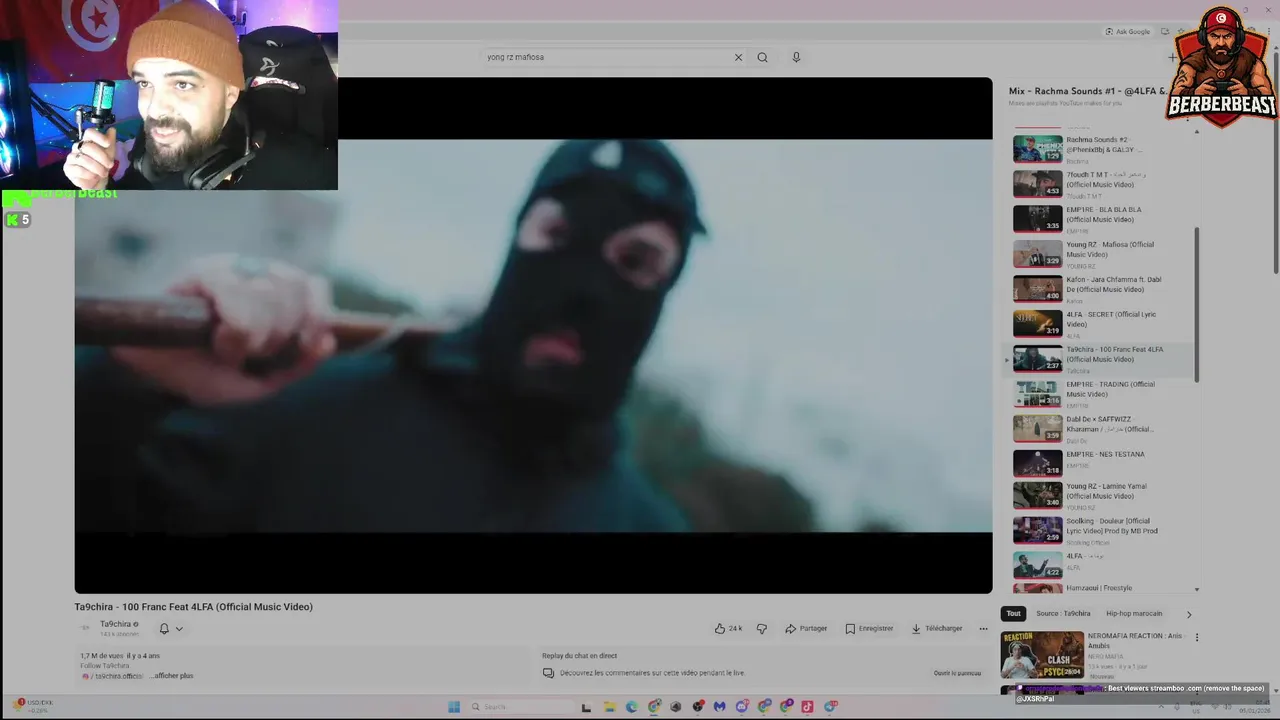The width and height of the screenshot is (1280, 720).
Task: Select Hip-hop marocain filter chip
Action: pyautogui.click(x=1134, y=614)
